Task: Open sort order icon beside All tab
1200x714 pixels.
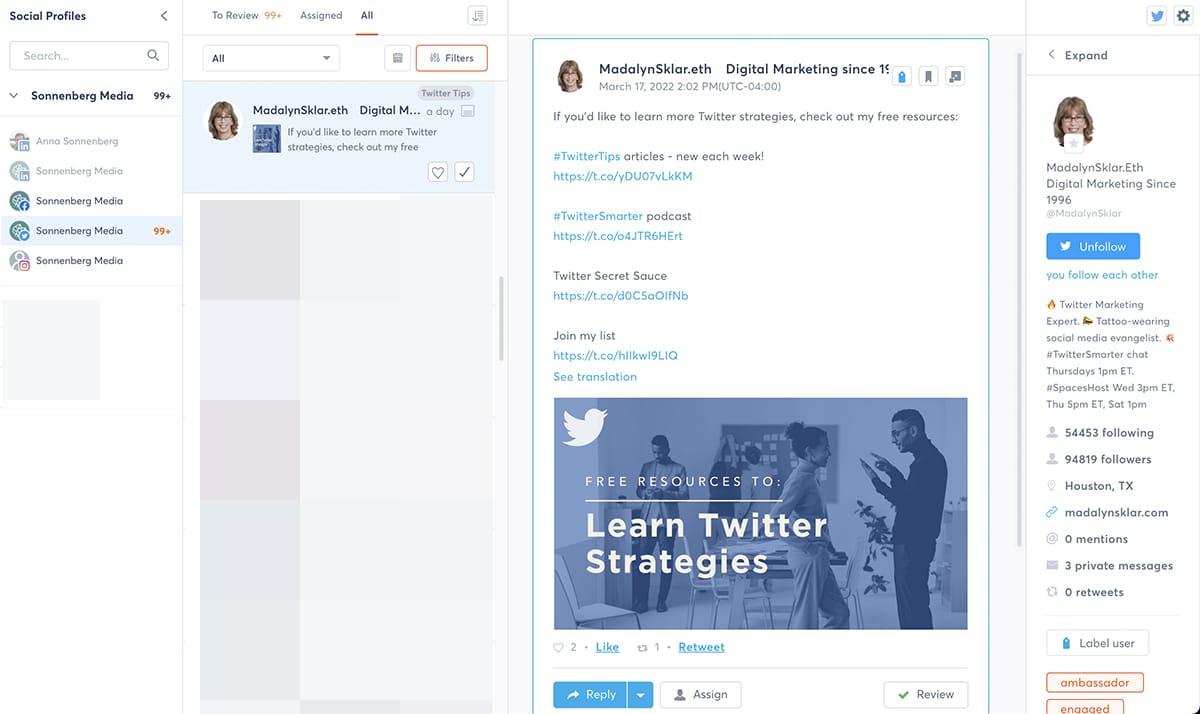Action: (478, 16)
